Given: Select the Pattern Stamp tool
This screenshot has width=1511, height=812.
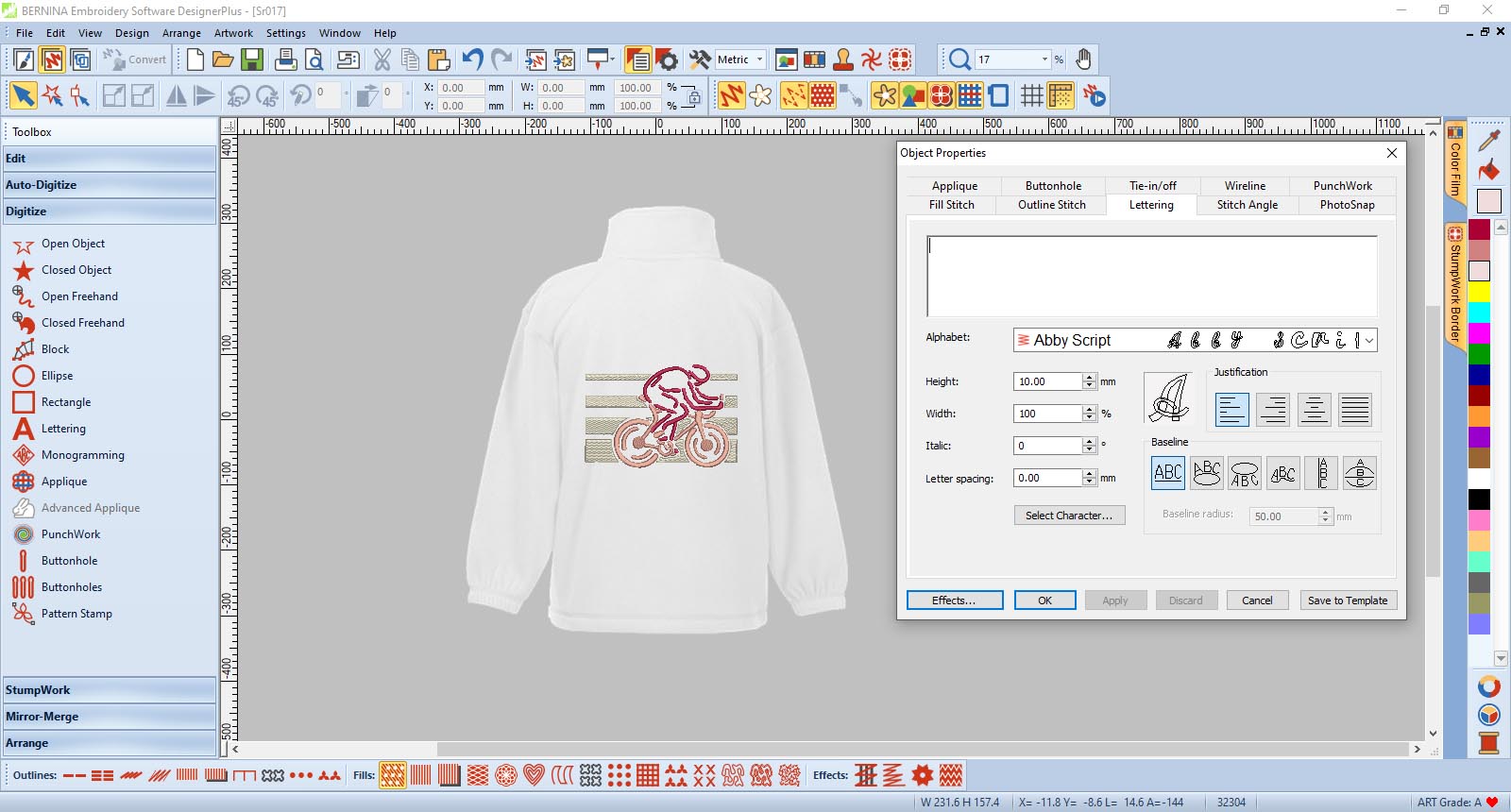Looking at the screenshot, I should pyautogui.click(x=62, y=614).
